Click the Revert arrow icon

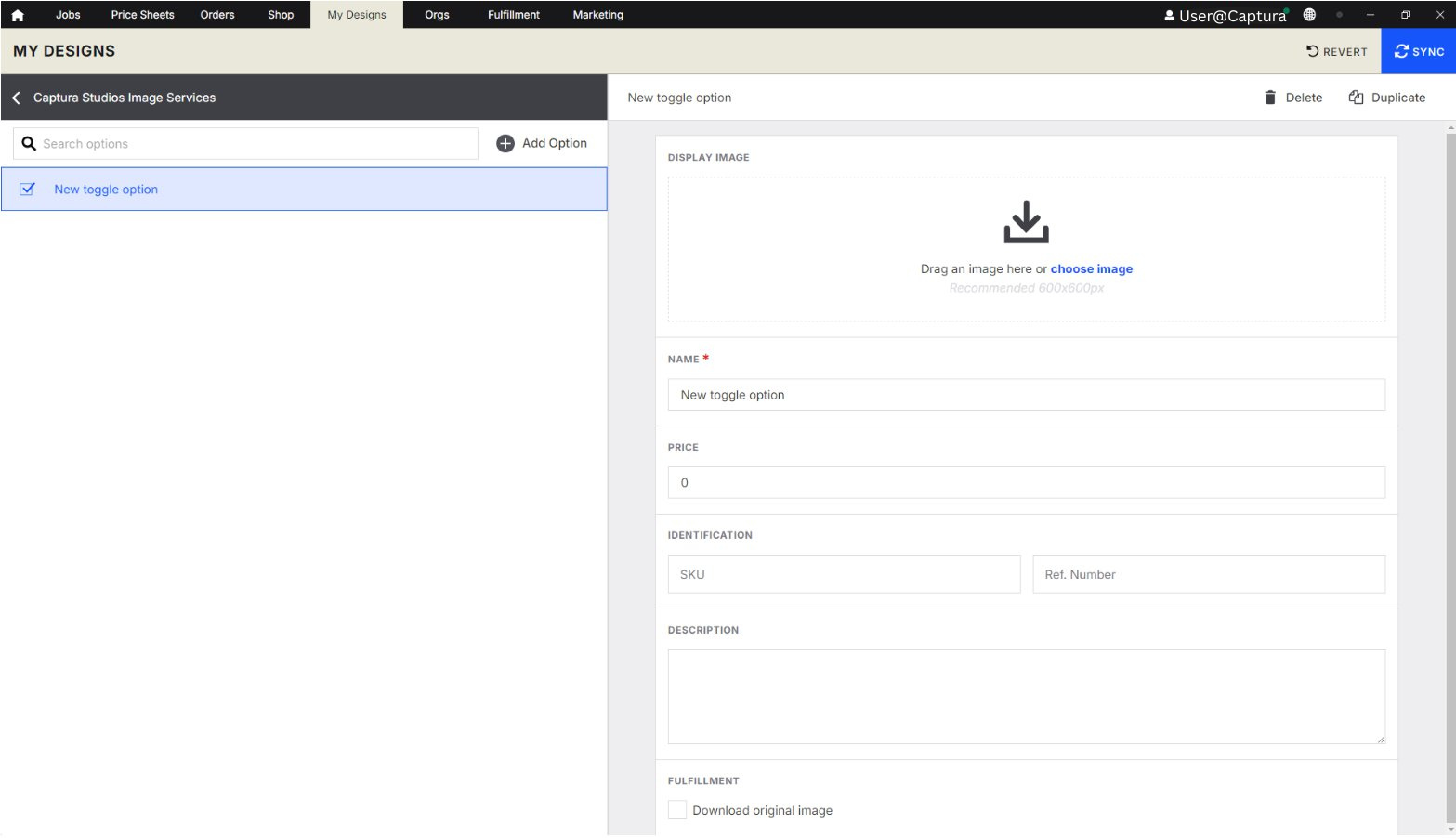tap(1312, 51)
